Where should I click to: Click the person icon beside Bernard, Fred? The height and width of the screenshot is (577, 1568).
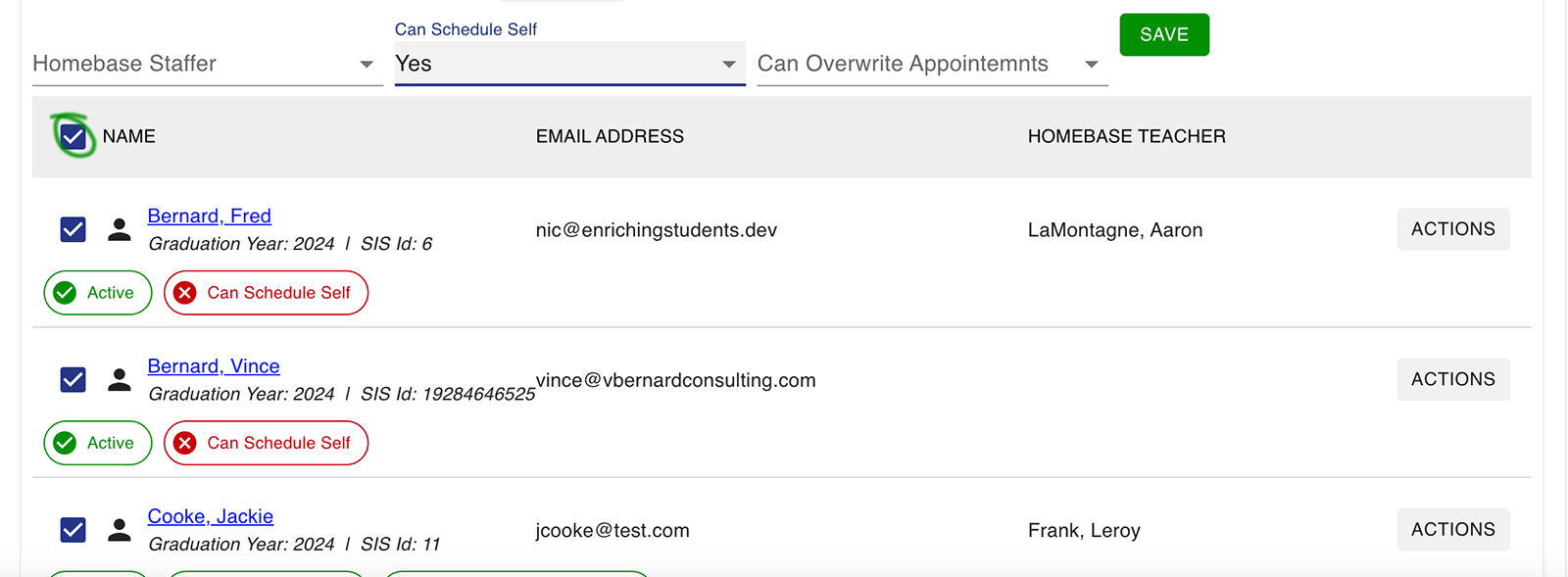click(x=120, y=229)
